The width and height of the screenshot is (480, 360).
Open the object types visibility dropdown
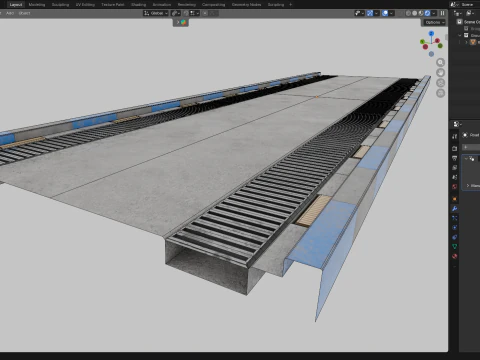[359, 13]
